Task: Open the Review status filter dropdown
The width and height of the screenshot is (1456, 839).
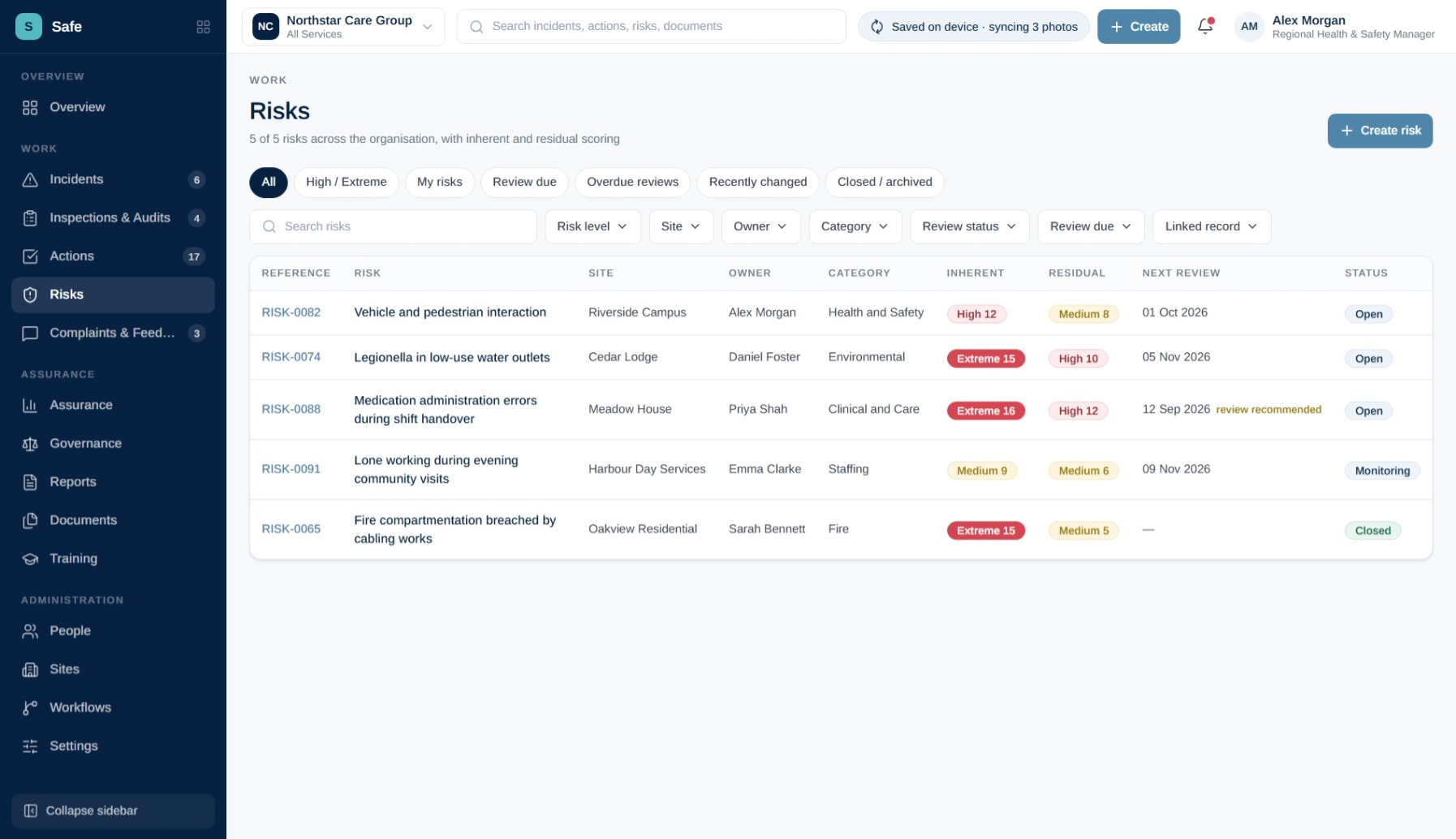Action: pos(969,226)
